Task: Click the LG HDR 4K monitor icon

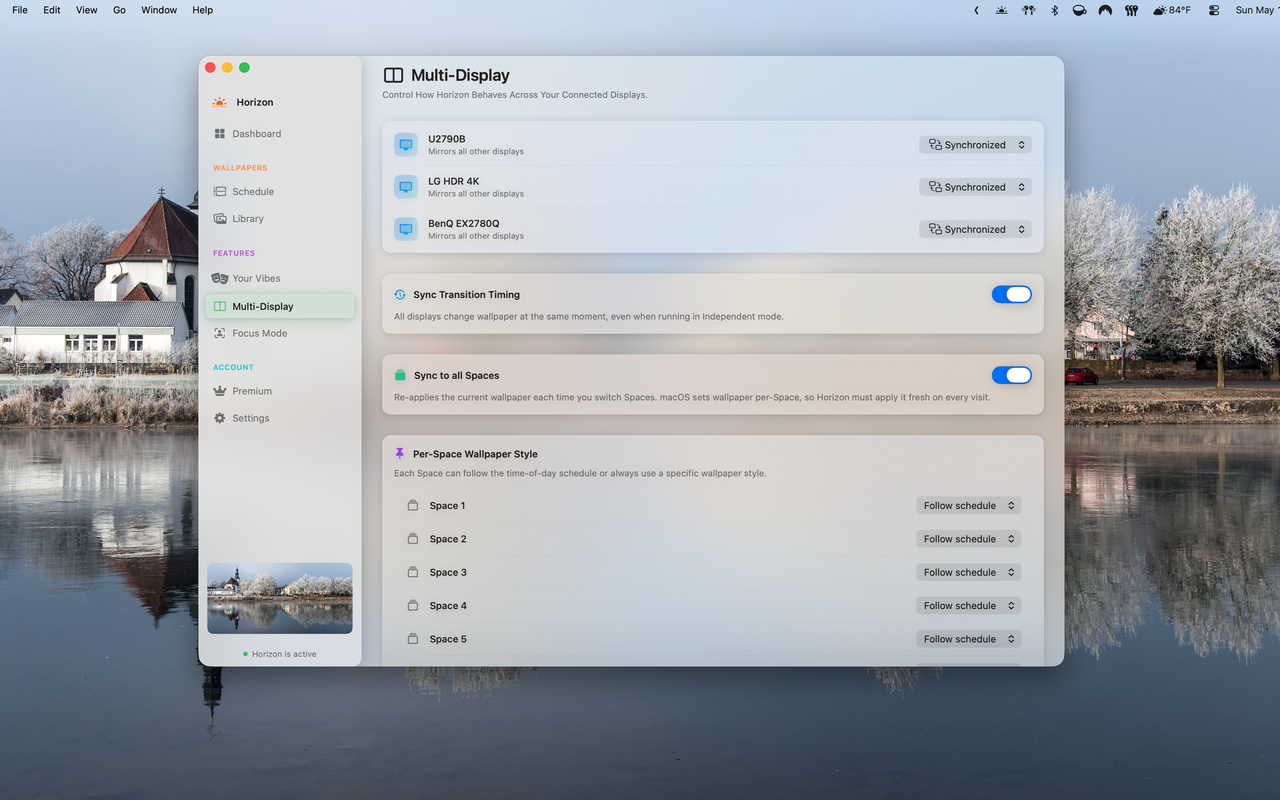Action: [406, 187]
